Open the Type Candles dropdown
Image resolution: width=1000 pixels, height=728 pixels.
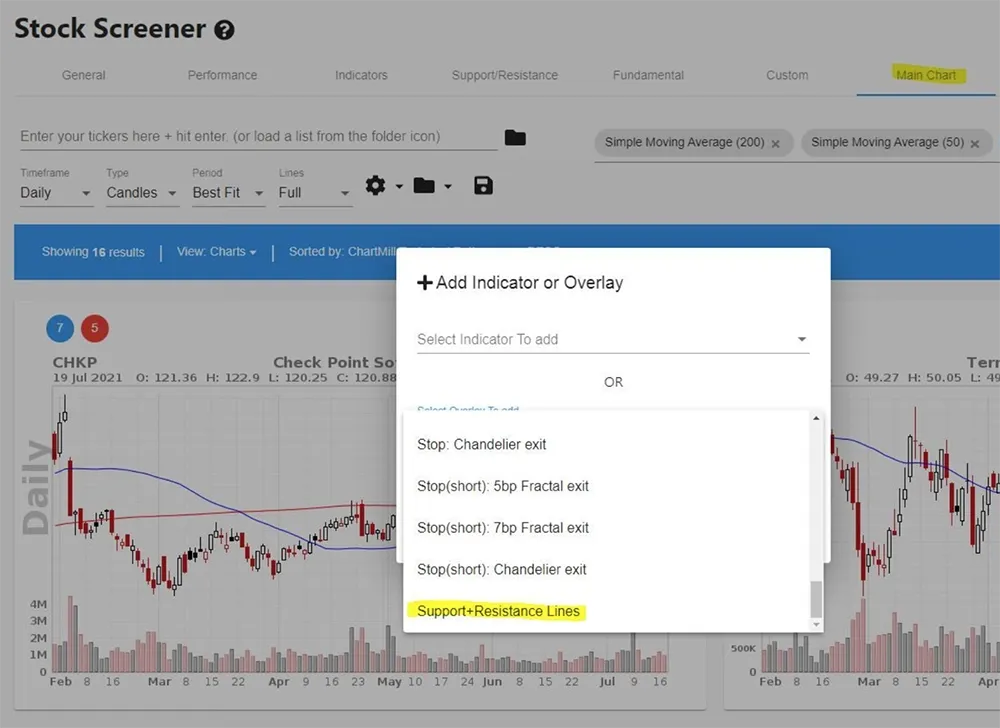[x=142, y=193]
